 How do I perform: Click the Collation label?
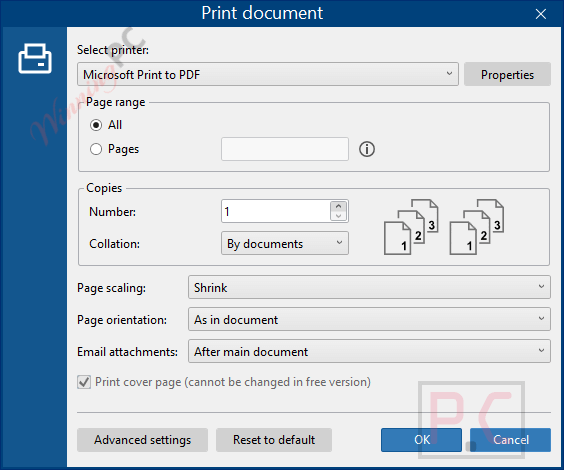(114, 244)
